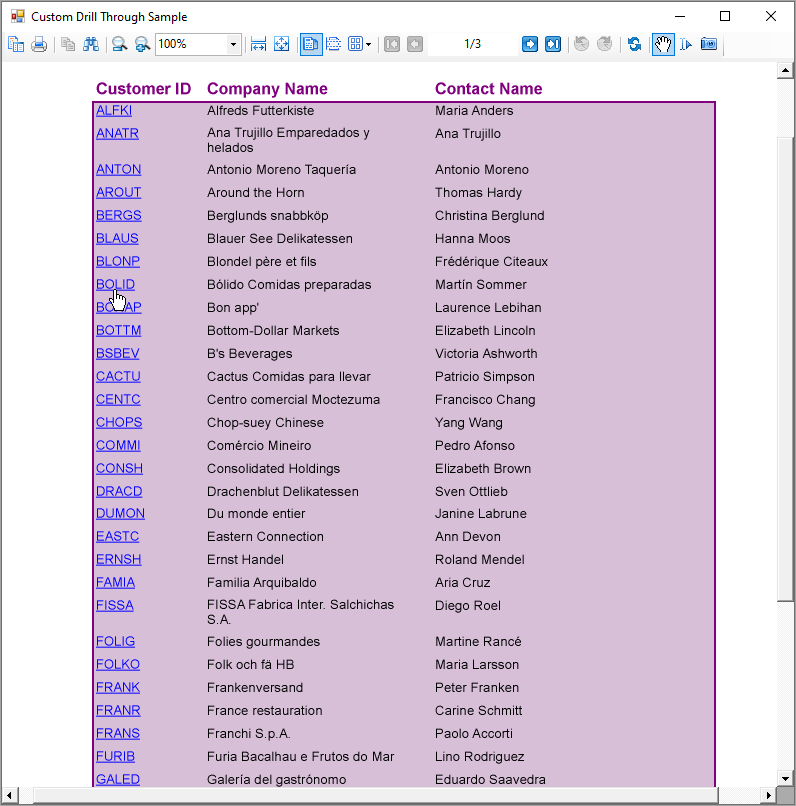The width and height of the screenshot is (796, 806).
Task: Click the Fit Page Width icon
Action: pos(258,44)
